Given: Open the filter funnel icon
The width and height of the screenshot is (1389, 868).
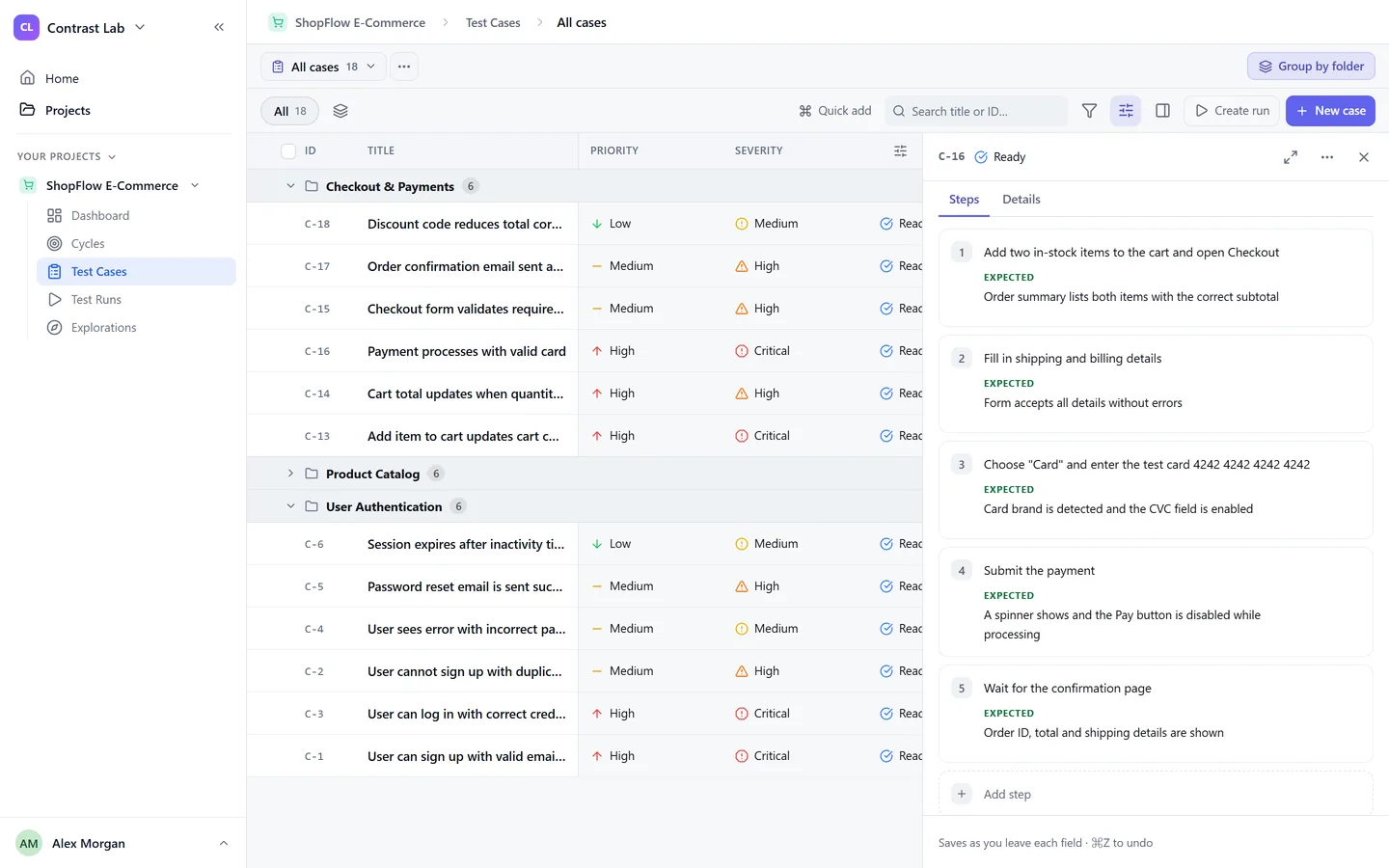Looking at the screenshot, I should click(1089, 111).
